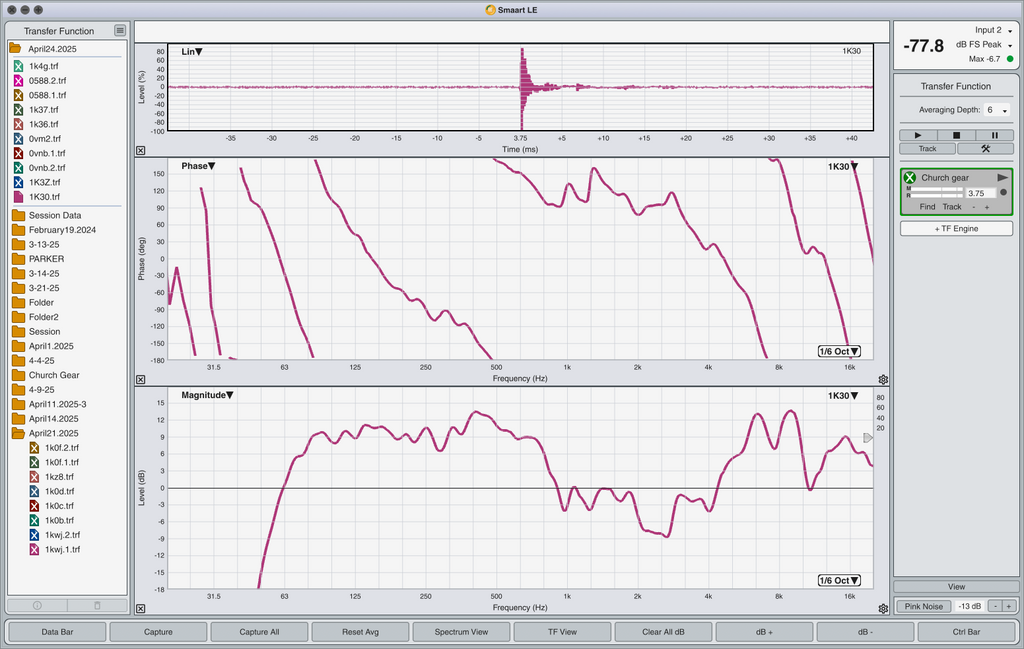Select the magenta 0588.2.trf file icon
Image resolution: width=1024 pixels, height=649 pixels.
point(18,80)
